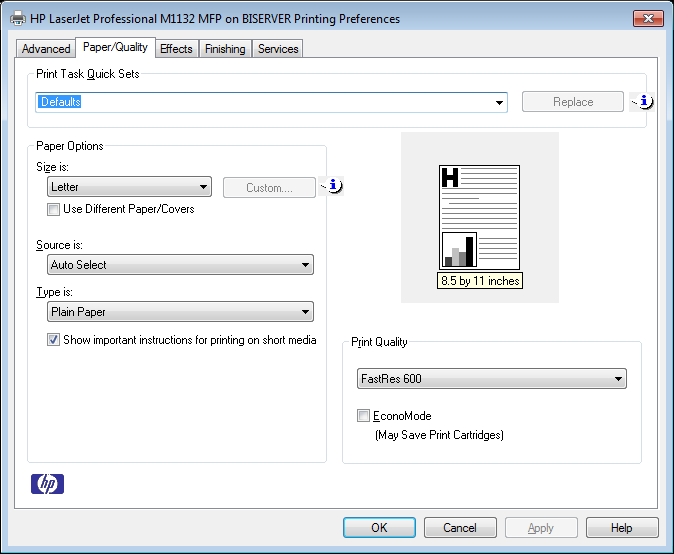
Task: Click the page preview thumbnail
Action: tap(479, 217)
